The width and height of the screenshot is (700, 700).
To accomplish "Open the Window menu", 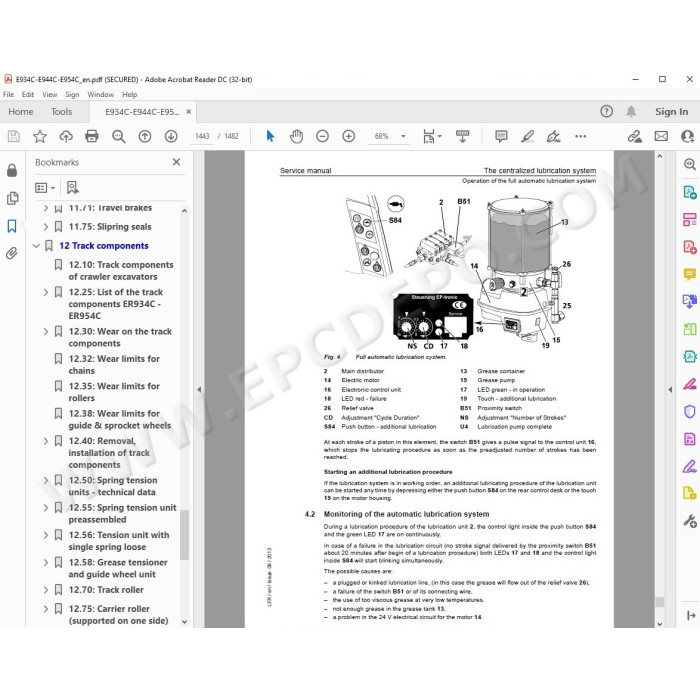I will 100,95.
